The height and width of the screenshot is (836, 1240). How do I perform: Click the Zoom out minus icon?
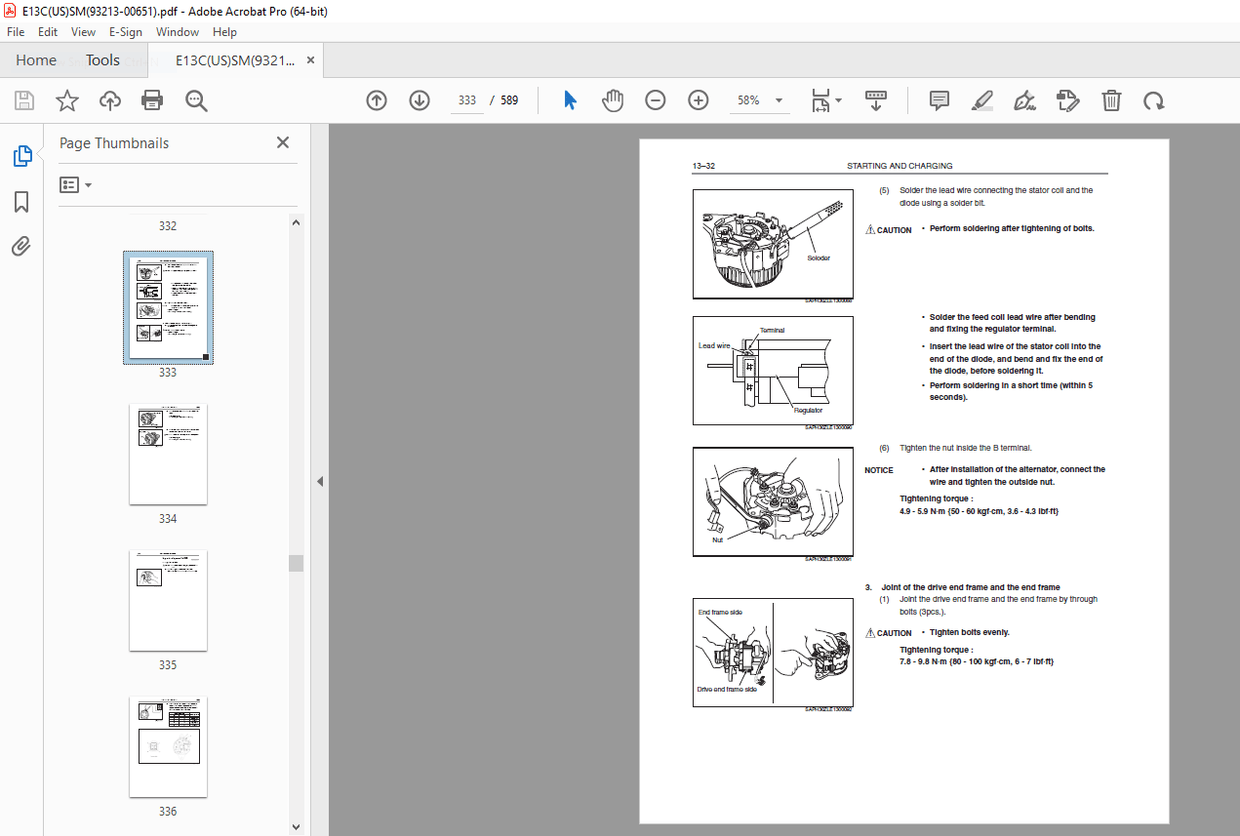point(655,100)
